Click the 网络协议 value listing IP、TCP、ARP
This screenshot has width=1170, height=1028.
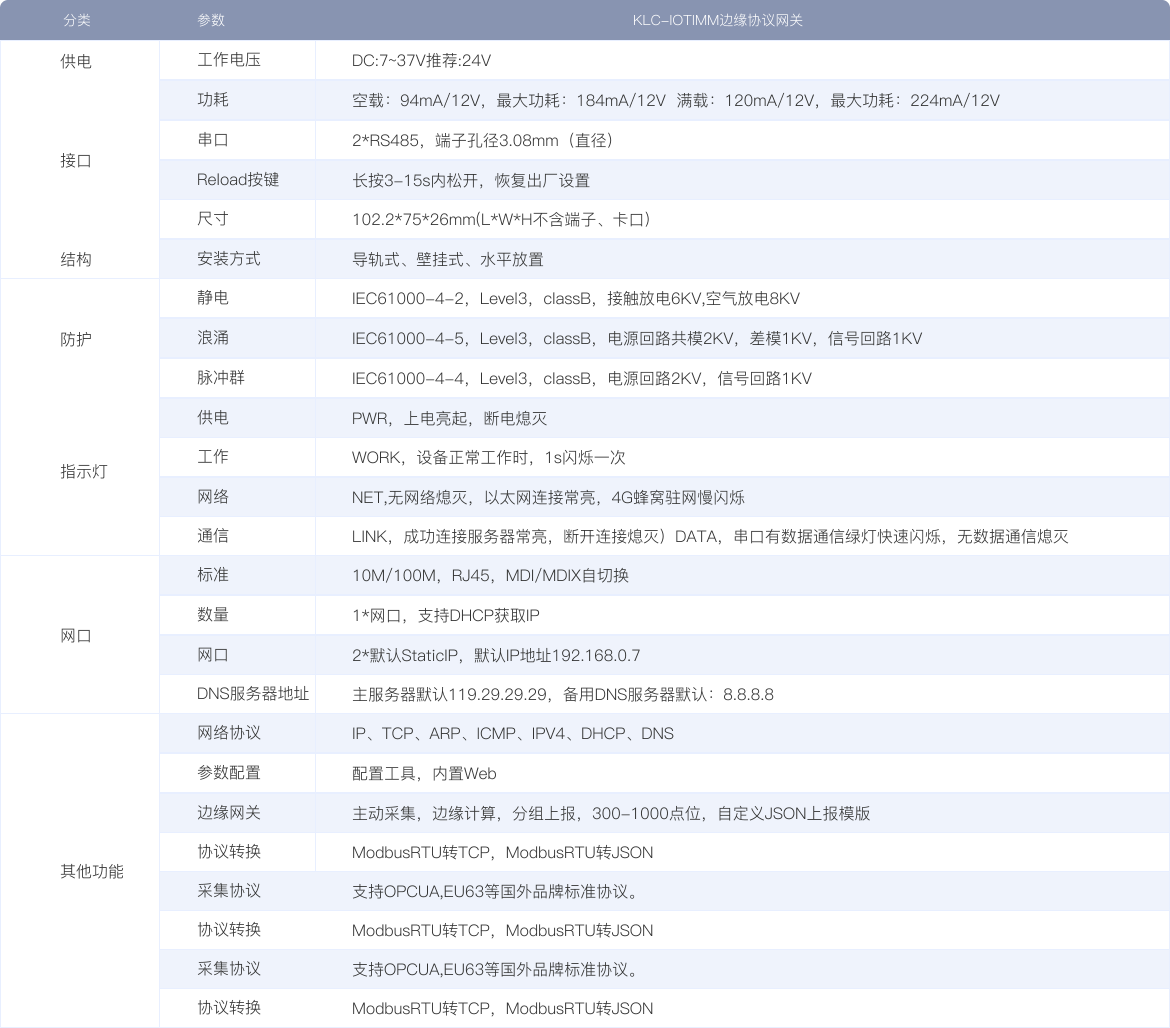(x=510, y=733)
